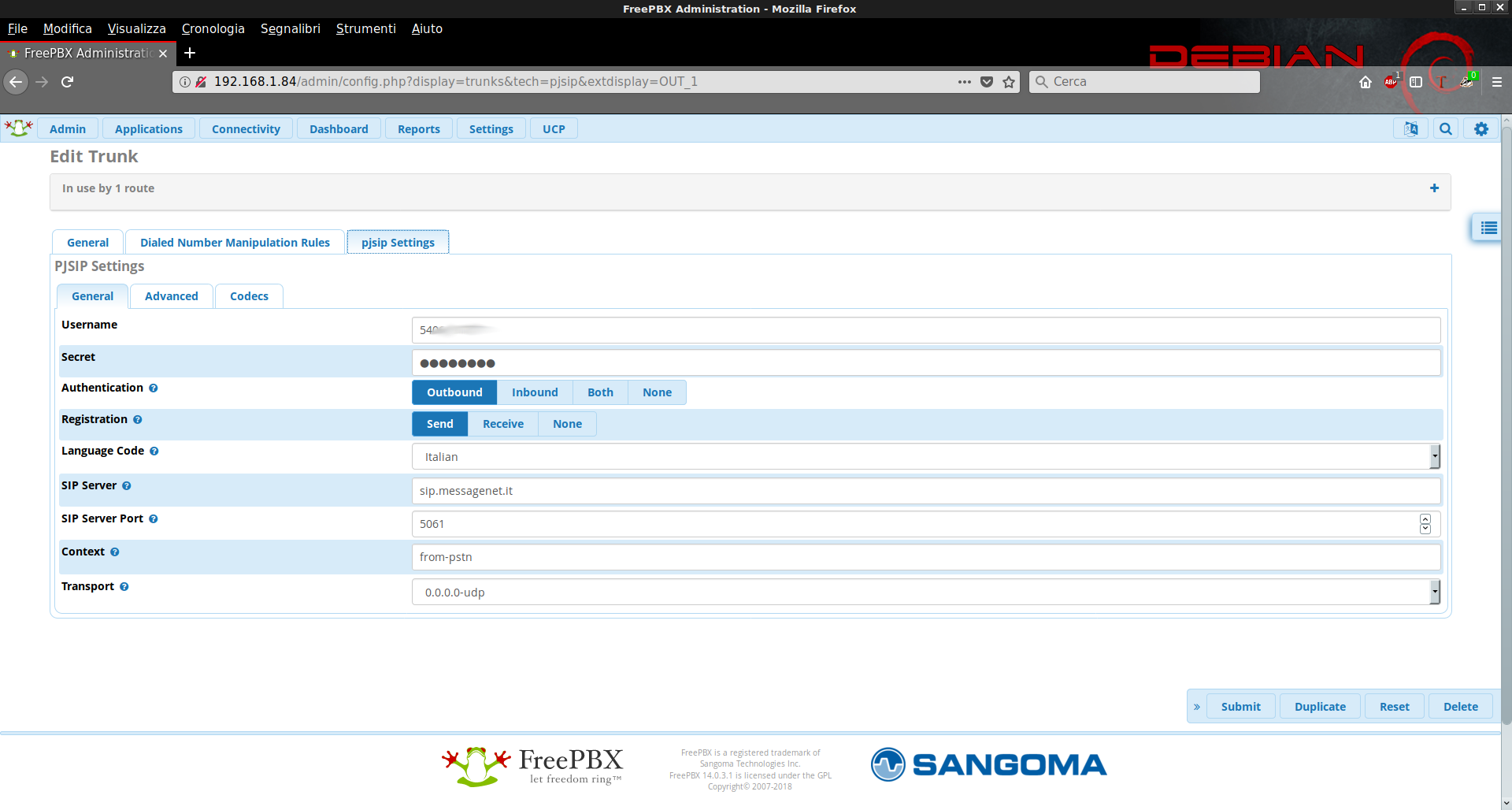1512x810 pixels.
Task: Expand the 'In use by 1 route' panel
Action: tap(1434, 188)
